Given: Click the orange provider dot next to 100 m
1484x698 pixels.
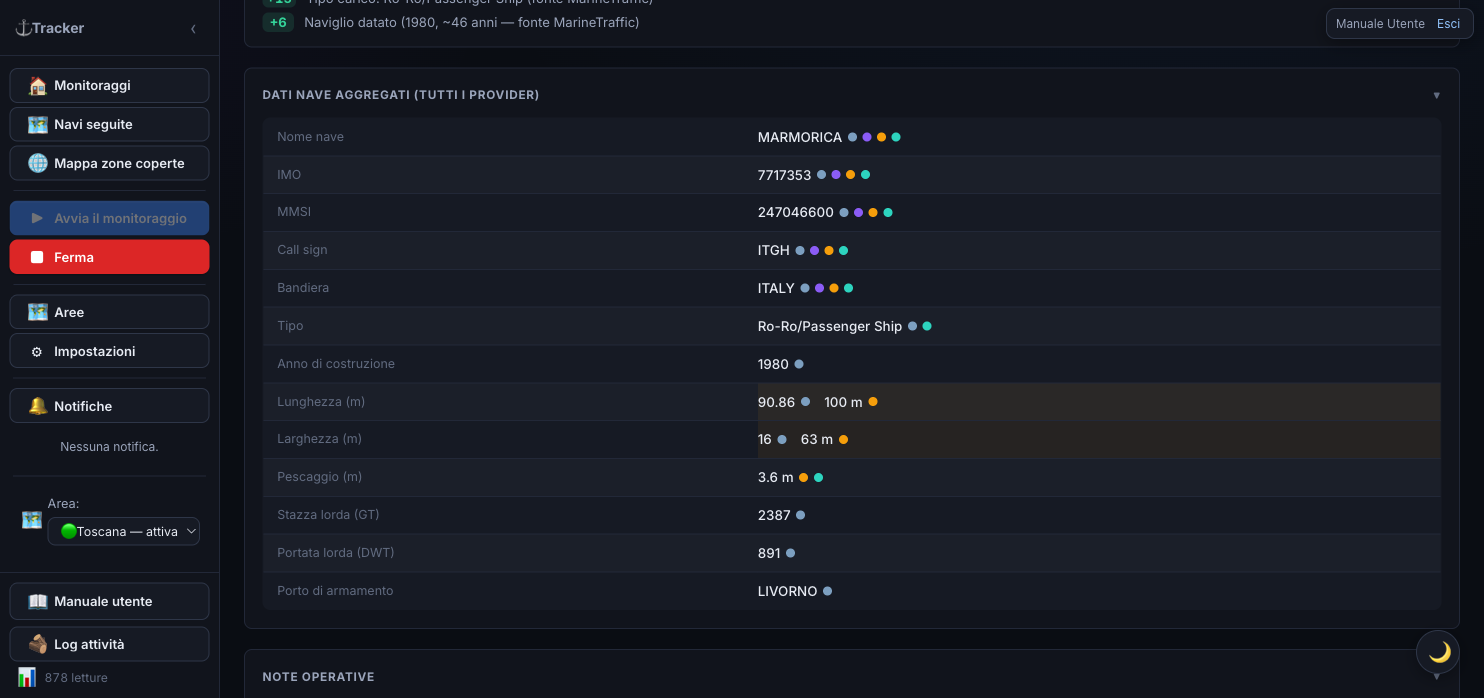Looking at the screenshot, I should click(x=873, y=402).
